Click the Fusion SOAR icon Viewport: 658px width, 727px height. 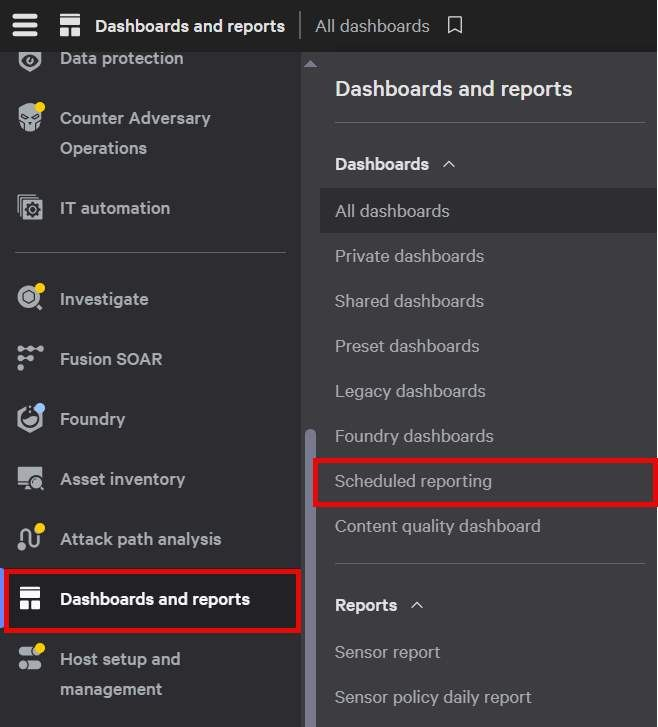tap(31, 358)
